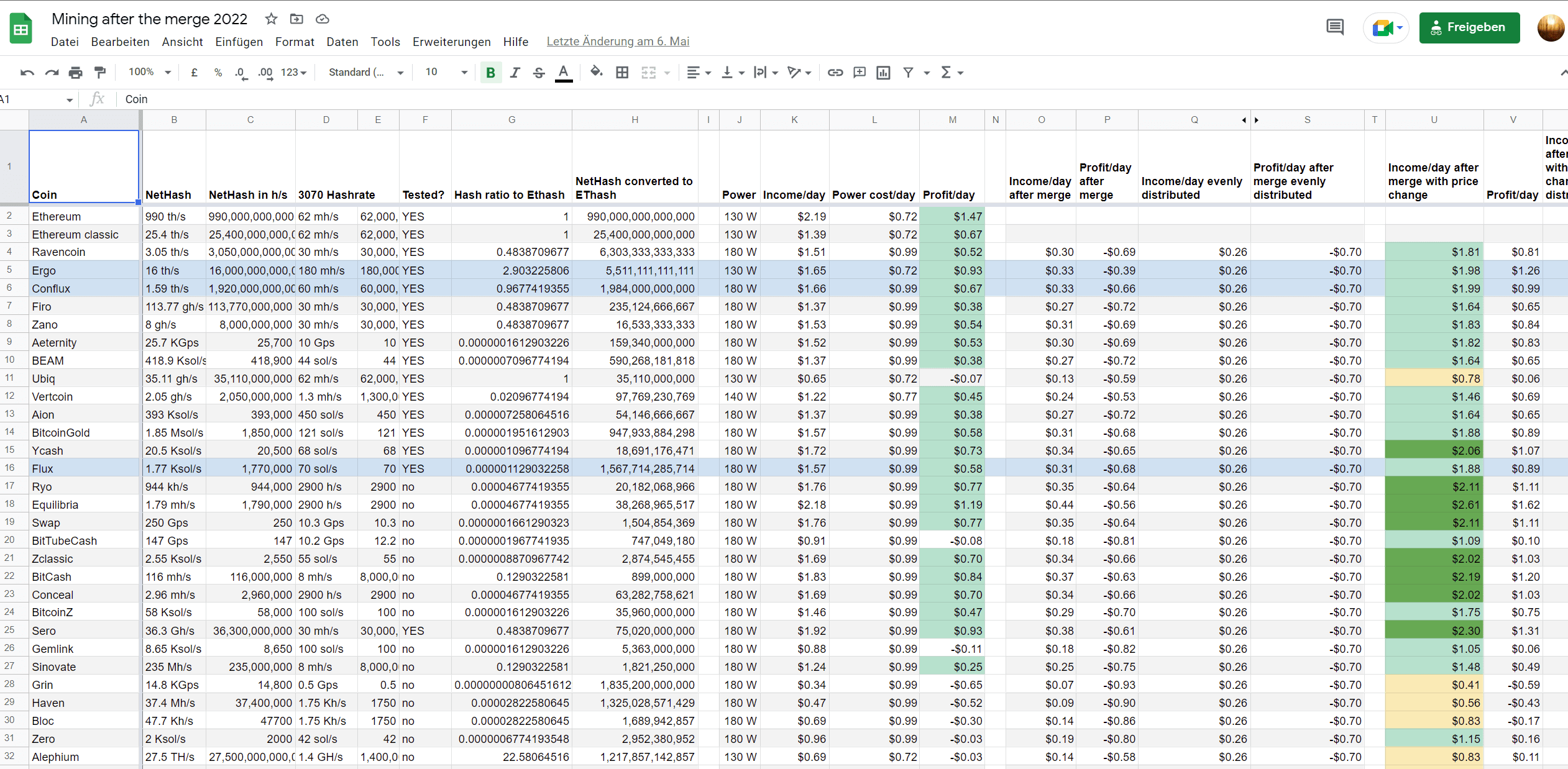Open text rotation dropdown
The width and height of the screenshot is (1568, 769).
tap(799, 73)
